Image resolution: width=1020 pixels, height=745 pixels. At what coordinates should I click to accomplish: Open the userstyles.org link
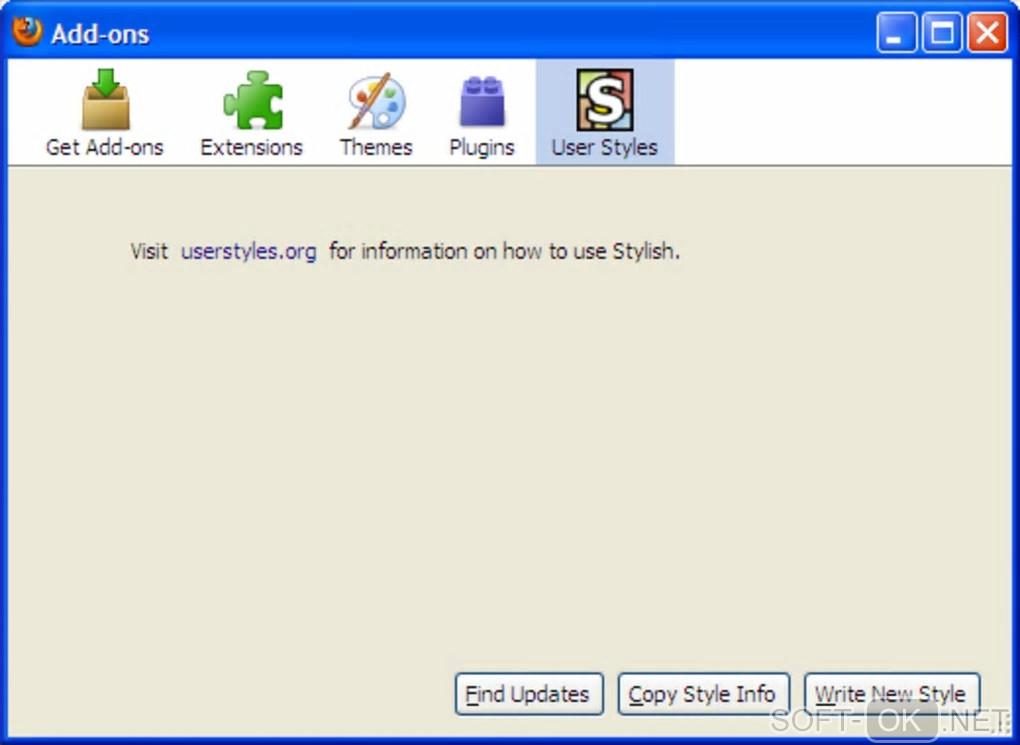coord(248,251)
